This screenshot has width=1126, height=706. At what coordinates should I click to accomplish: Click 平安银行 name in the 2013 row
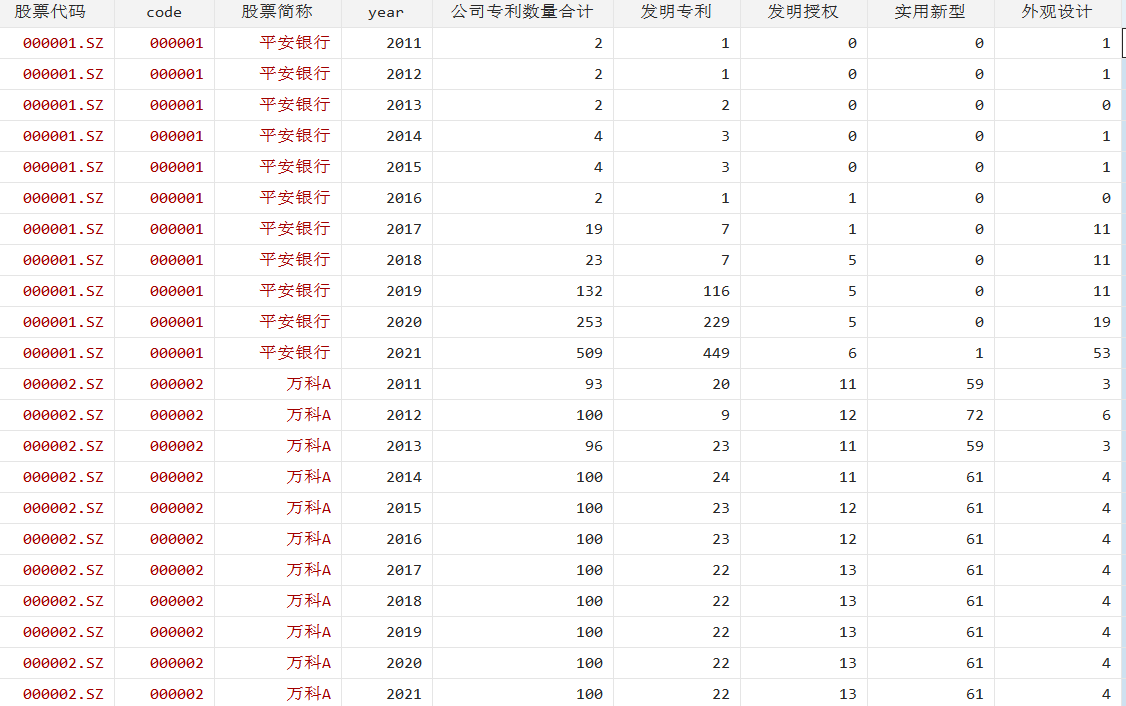click(295, 105)
